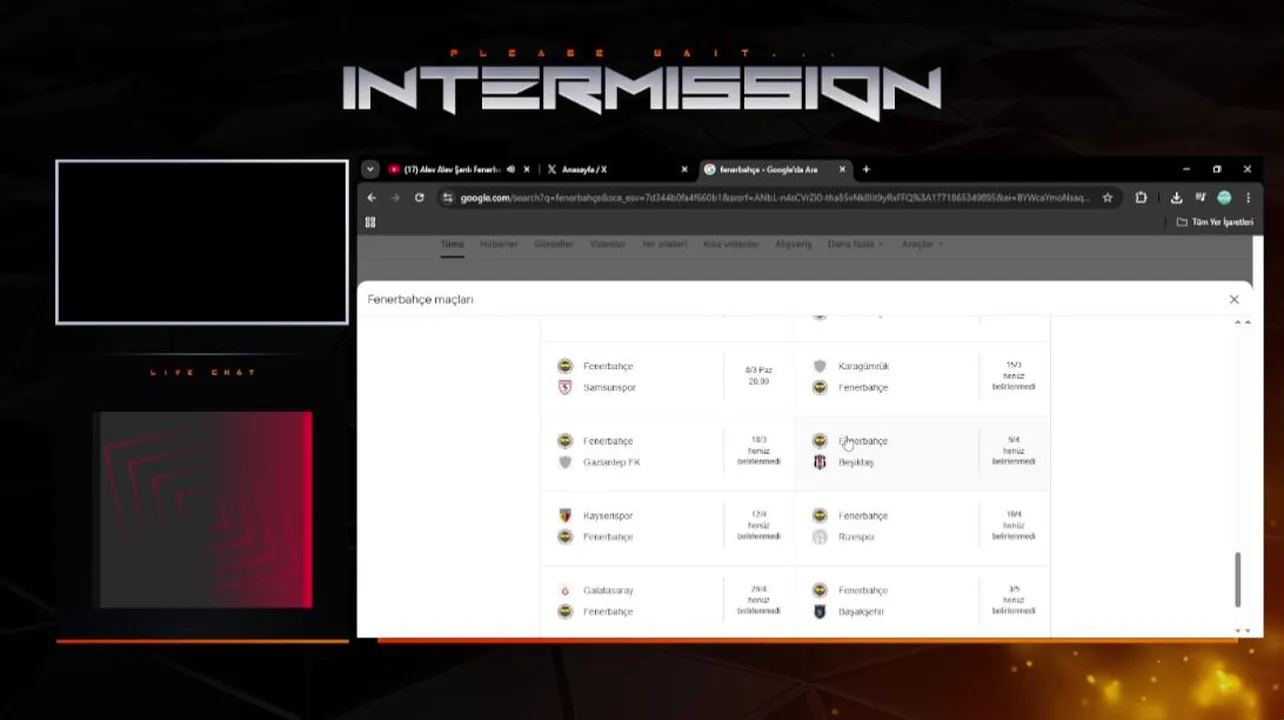Click the Beşiktaş team name
The width and height of the screenshot is (1284, 720).
tap(856, 462)
